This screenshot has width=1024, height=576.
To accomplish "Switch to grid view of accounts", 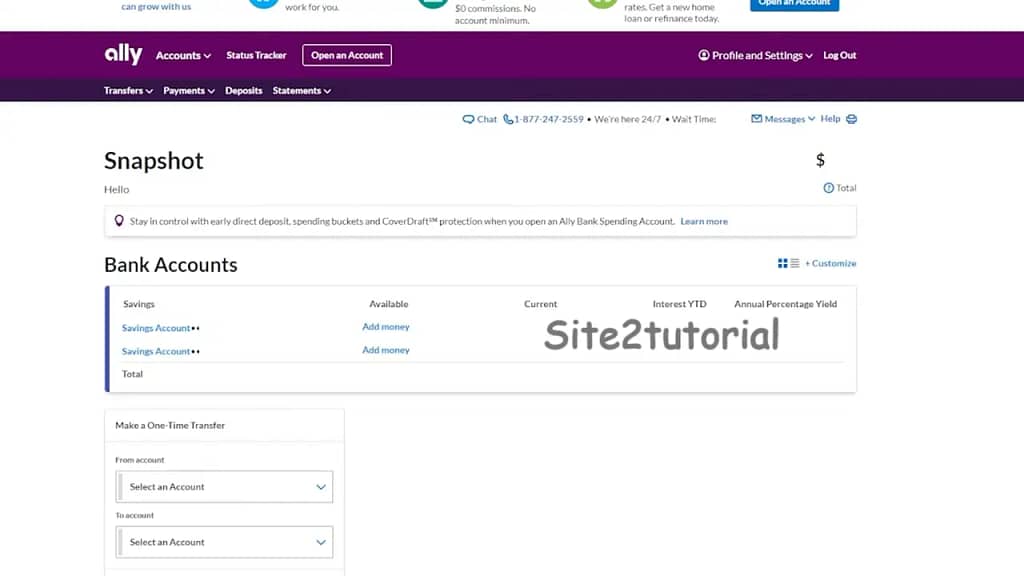I will point(782,263).
